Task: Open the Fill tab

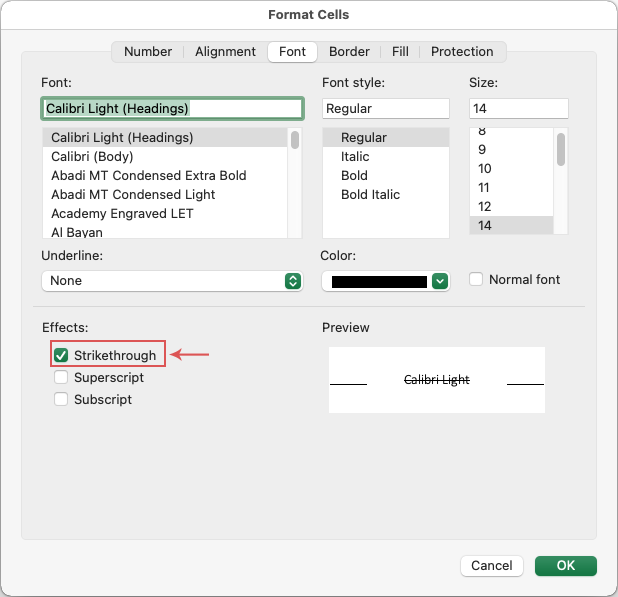Action: pos(400,52)
